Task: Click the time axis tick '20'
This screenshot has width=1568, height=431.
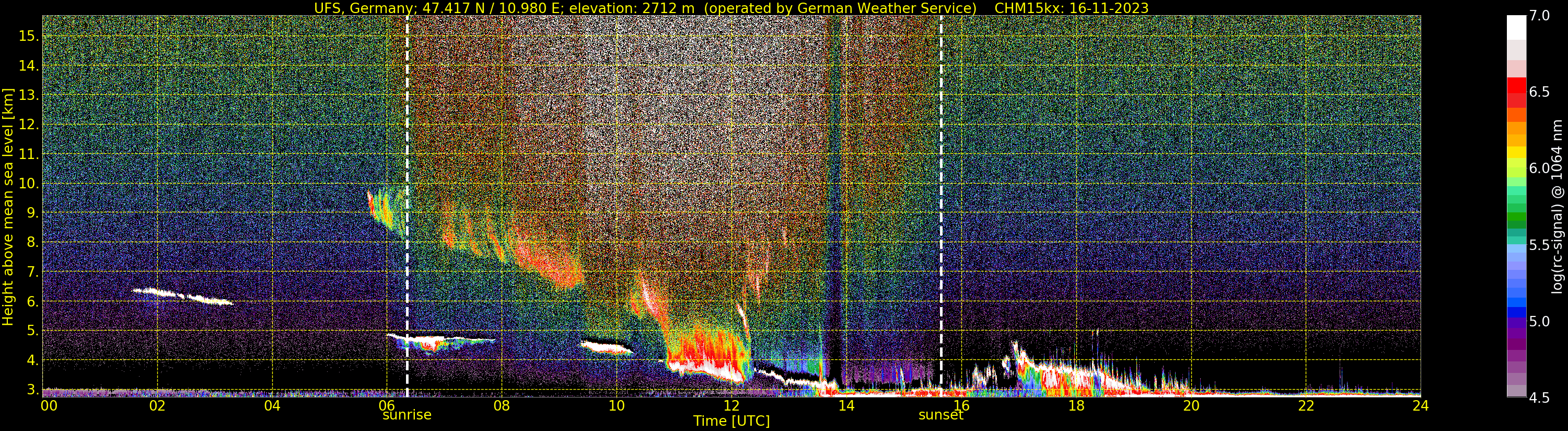Action: coord(1191,405)
